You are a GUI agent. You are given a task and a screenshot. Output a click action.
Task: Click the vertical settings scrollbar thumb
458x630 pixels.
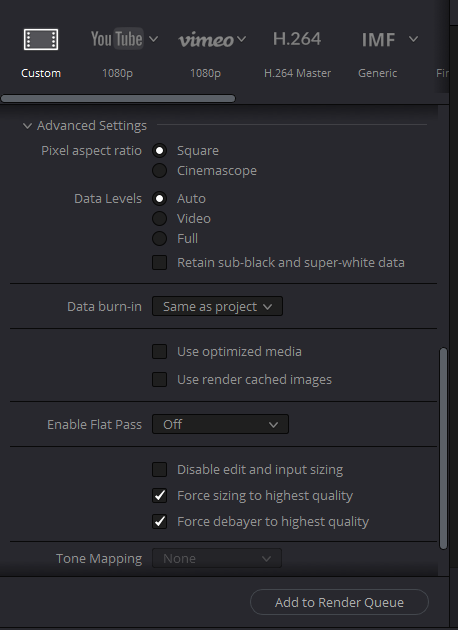click(444, 448)
